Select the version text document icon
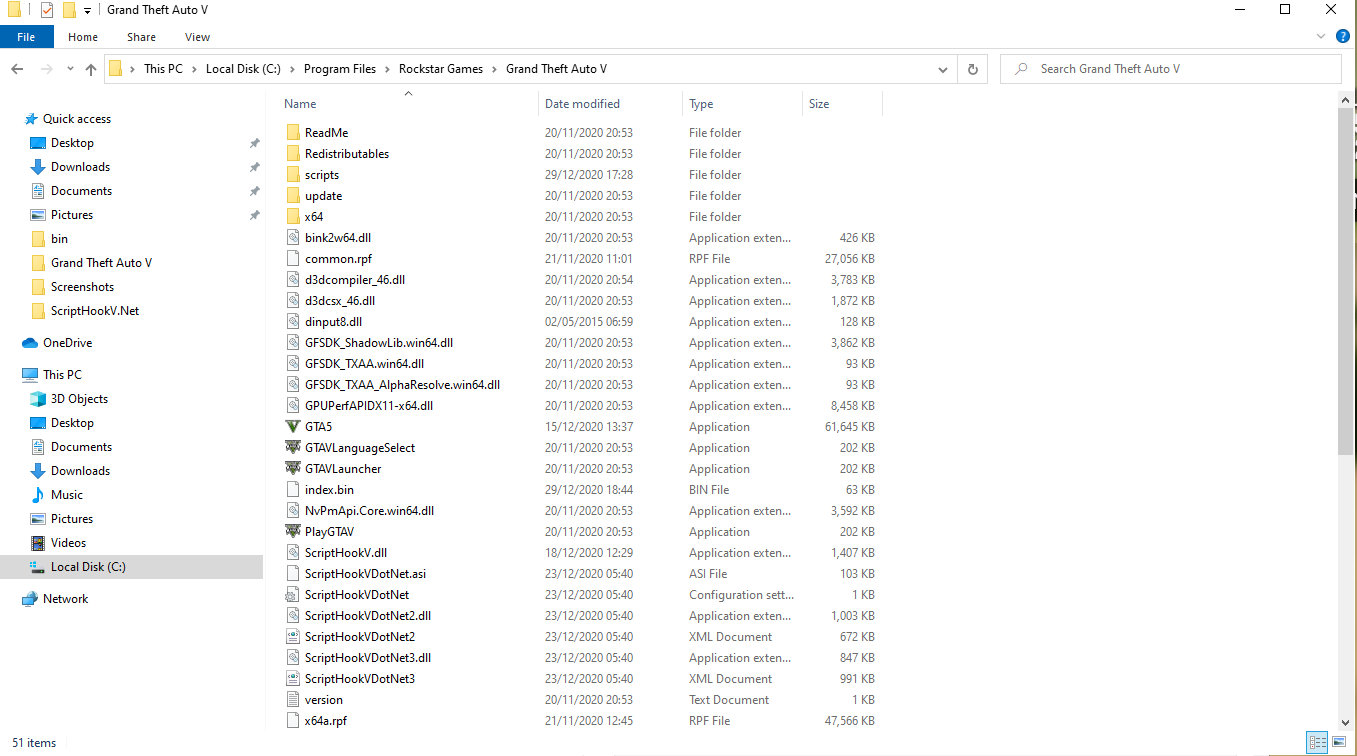 pos(292,700)
